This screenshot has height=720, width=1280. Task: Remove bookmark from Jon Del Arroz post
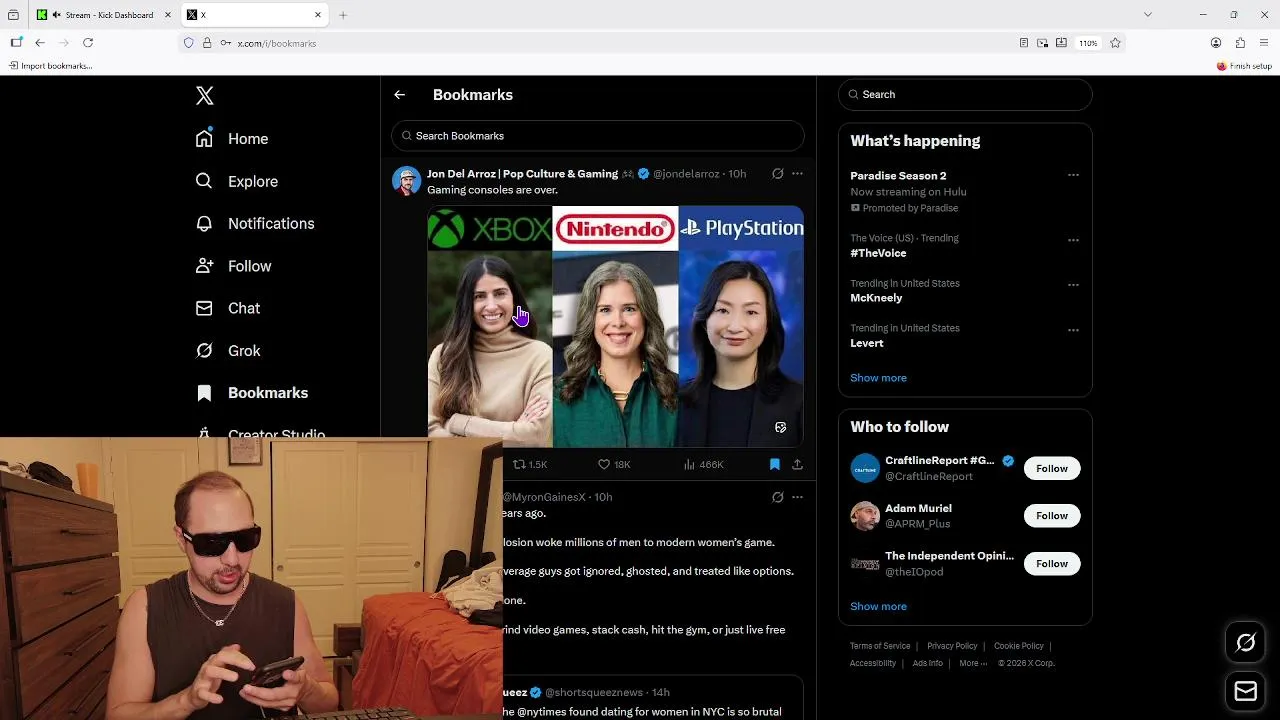point(774,465)
